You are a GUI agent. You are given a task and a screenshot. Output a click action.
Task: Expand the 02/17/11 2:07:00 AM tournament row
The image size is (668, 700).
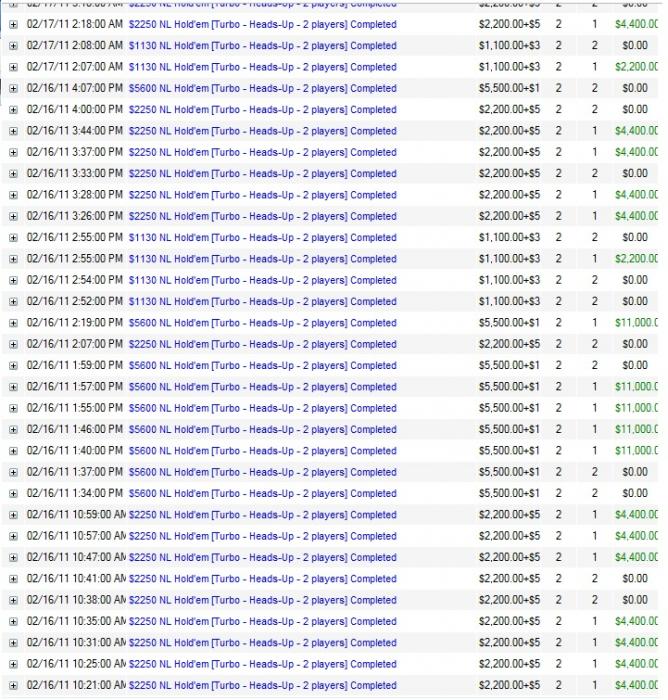pyautogui.click(x=13, y=67)
